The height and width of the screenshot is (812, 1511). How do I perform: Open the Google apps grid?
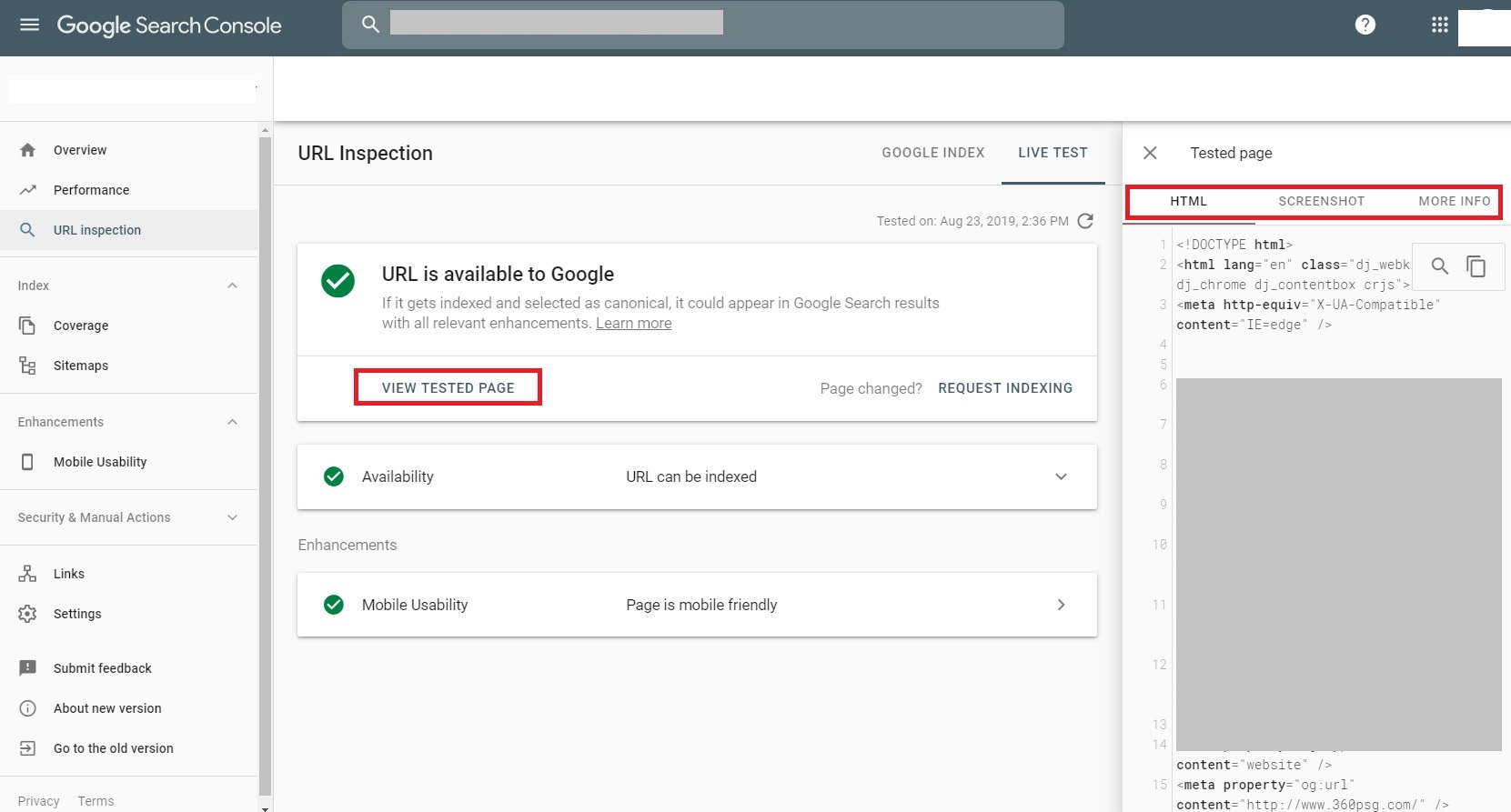click(x=1439, y=25)
